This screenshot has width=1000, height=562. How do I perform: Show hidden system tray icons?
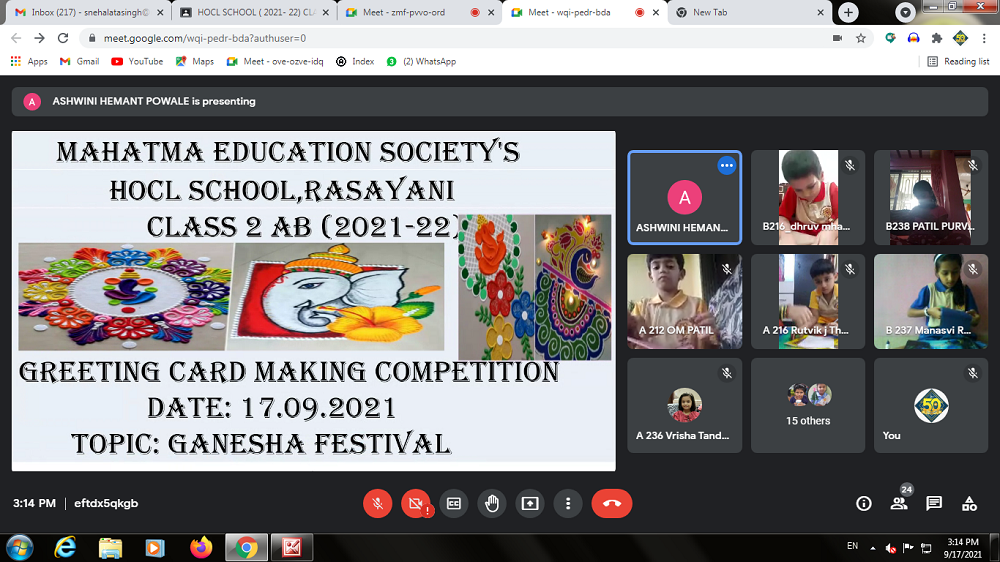873,548
